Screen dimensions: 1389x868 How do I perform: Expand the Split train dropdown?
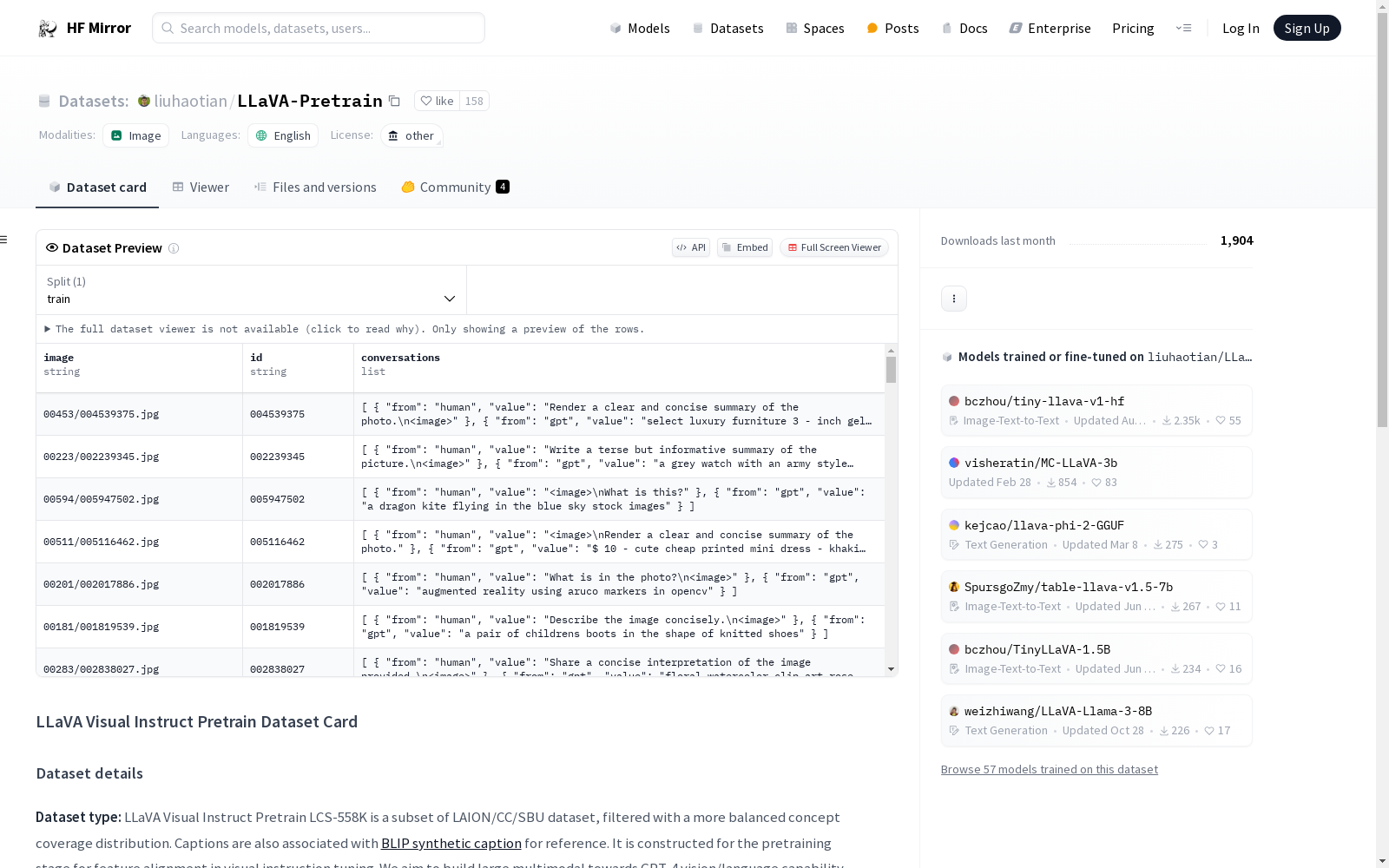[x=251, y=291]
